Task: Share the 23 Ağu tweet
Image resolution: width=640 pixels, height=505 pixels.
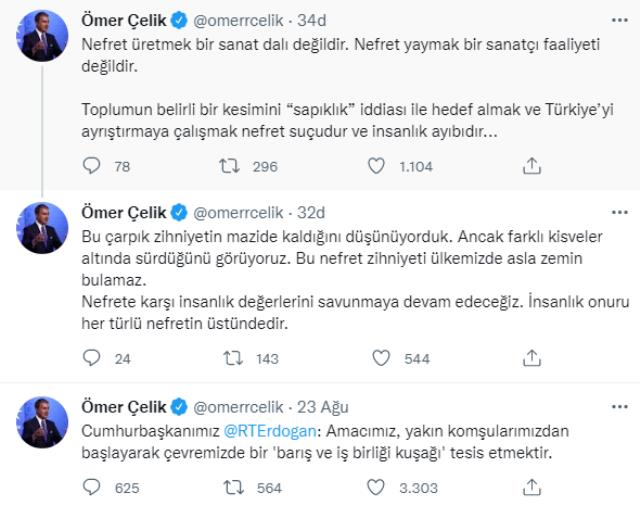Action: tap(533, 487)
